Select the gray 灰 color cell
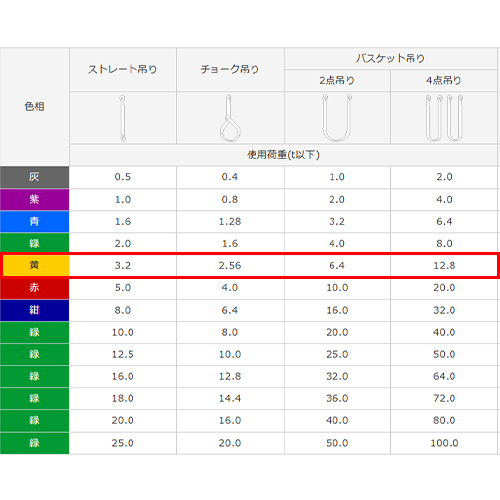Viewport: 500px width, 500px height. pyautogui.click(x=34, y=177)
